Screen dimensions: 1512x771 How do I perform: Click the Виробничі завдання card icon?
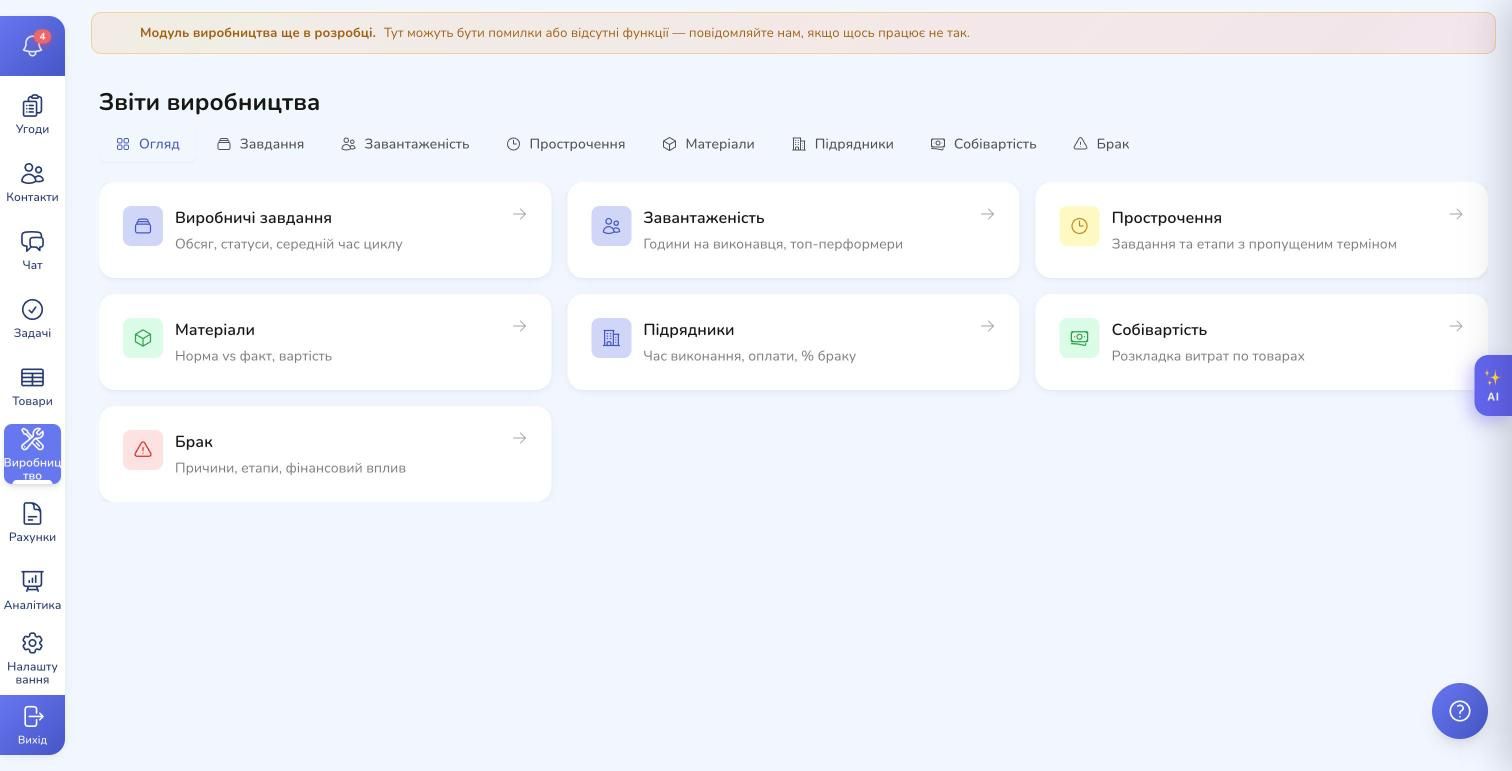[143, 226]
